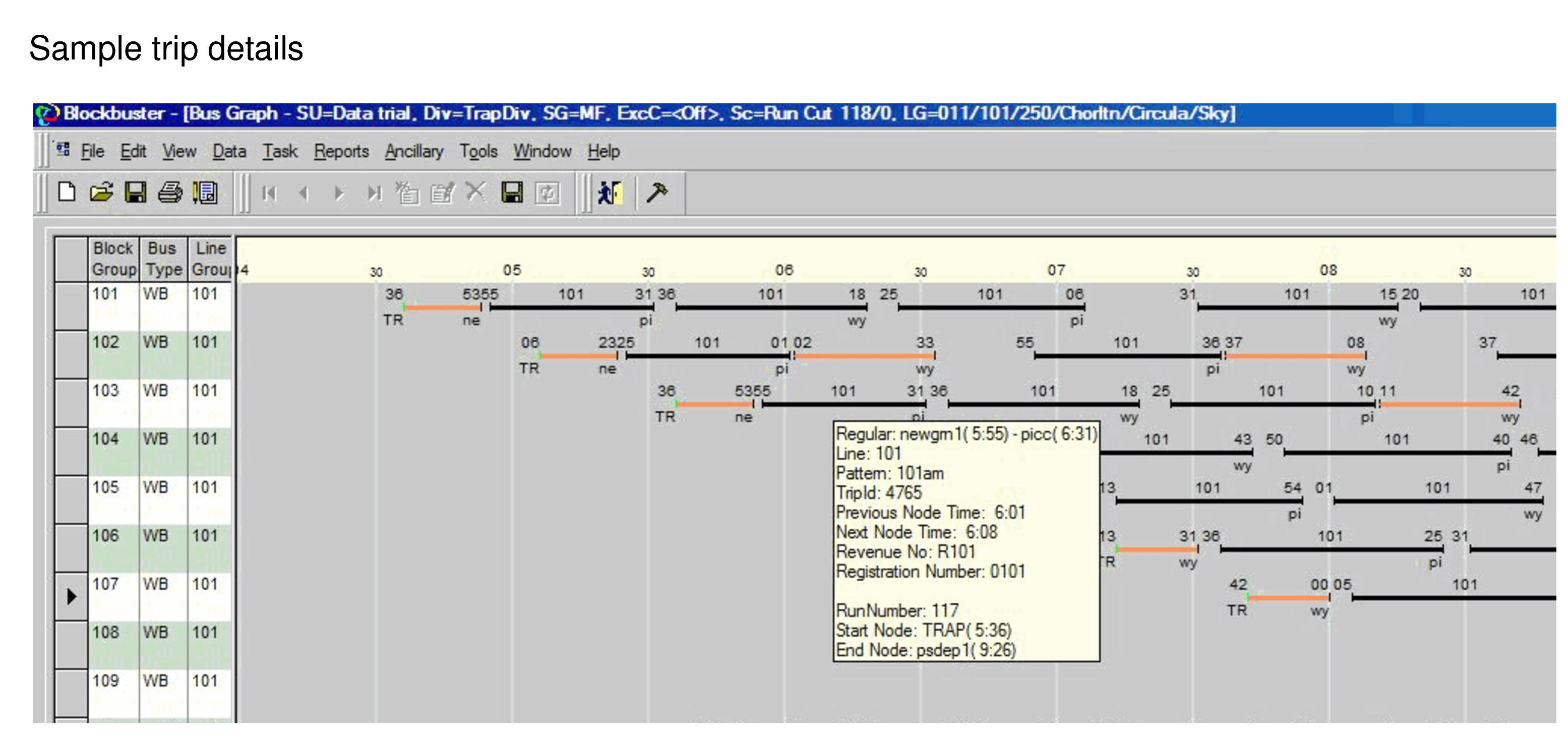The height and width of the screenshot is (752, 1568).
Task: Open the Task menu
Action: (281, 152)
